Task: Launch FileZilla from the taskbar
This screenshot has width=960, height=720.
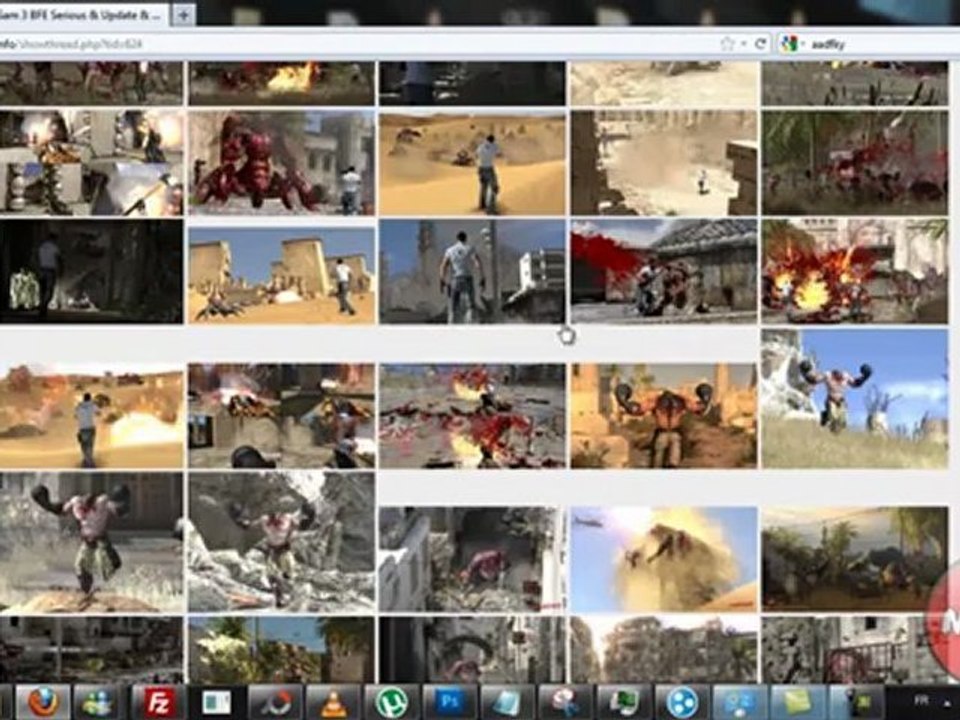Action: click(x=158, y=702)
